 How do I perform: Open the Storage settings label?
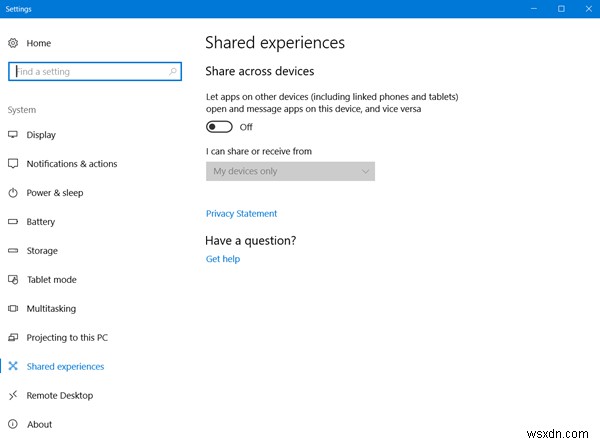[42, 251]
